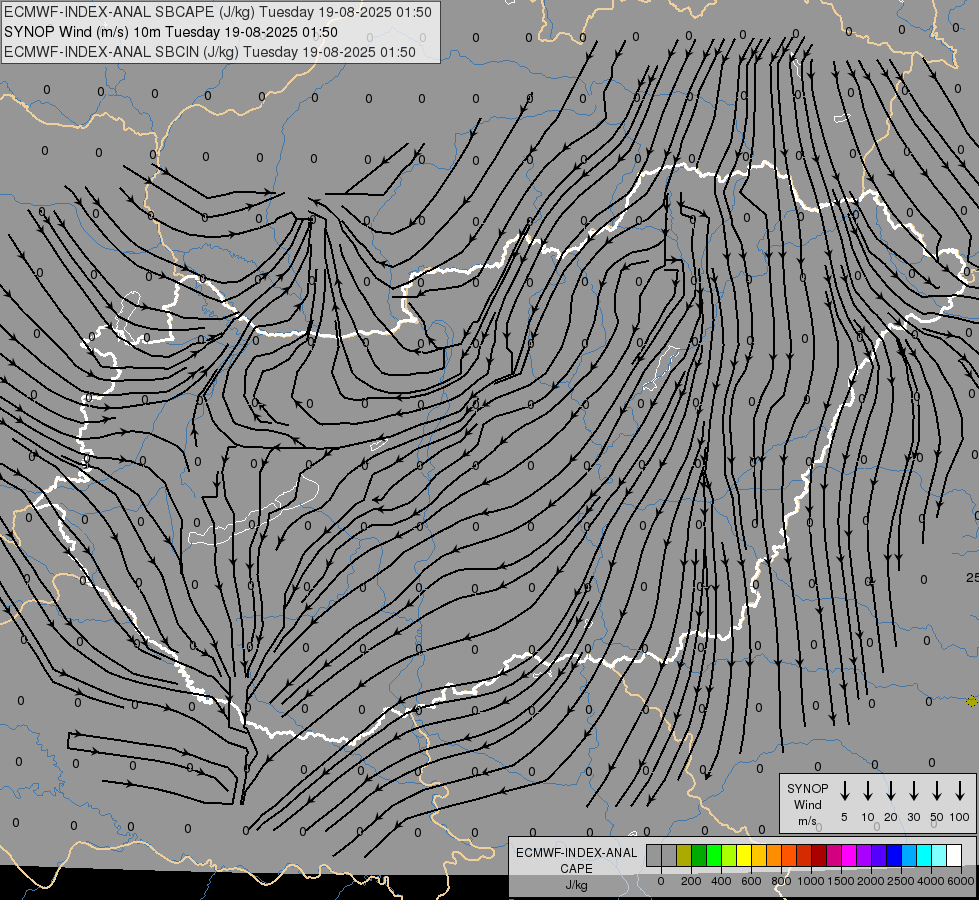Screen dimensions: 979x900
Task: Pick the pure yellow CAPE legend swatch
Action: click(744, 855)
